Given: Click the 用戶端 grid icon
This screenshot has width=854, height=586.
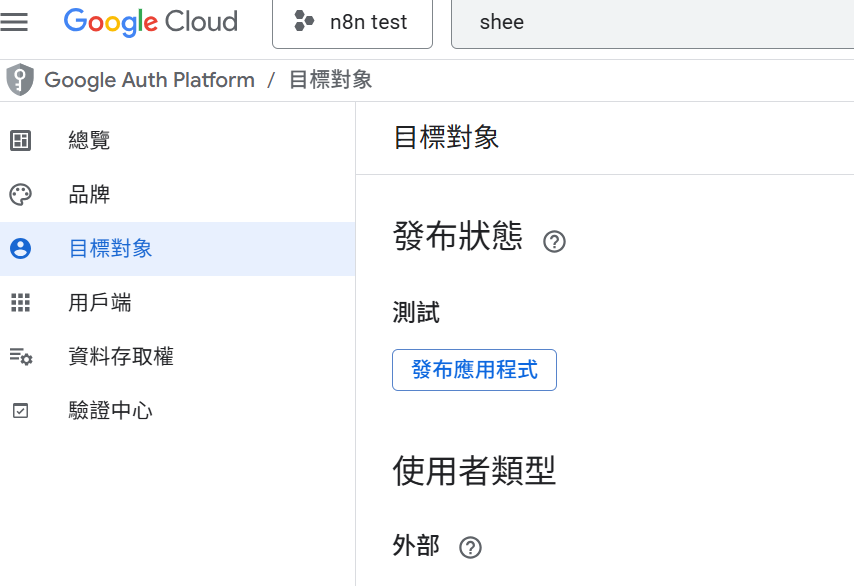Looking at the screenshot, I should [20, 303].
